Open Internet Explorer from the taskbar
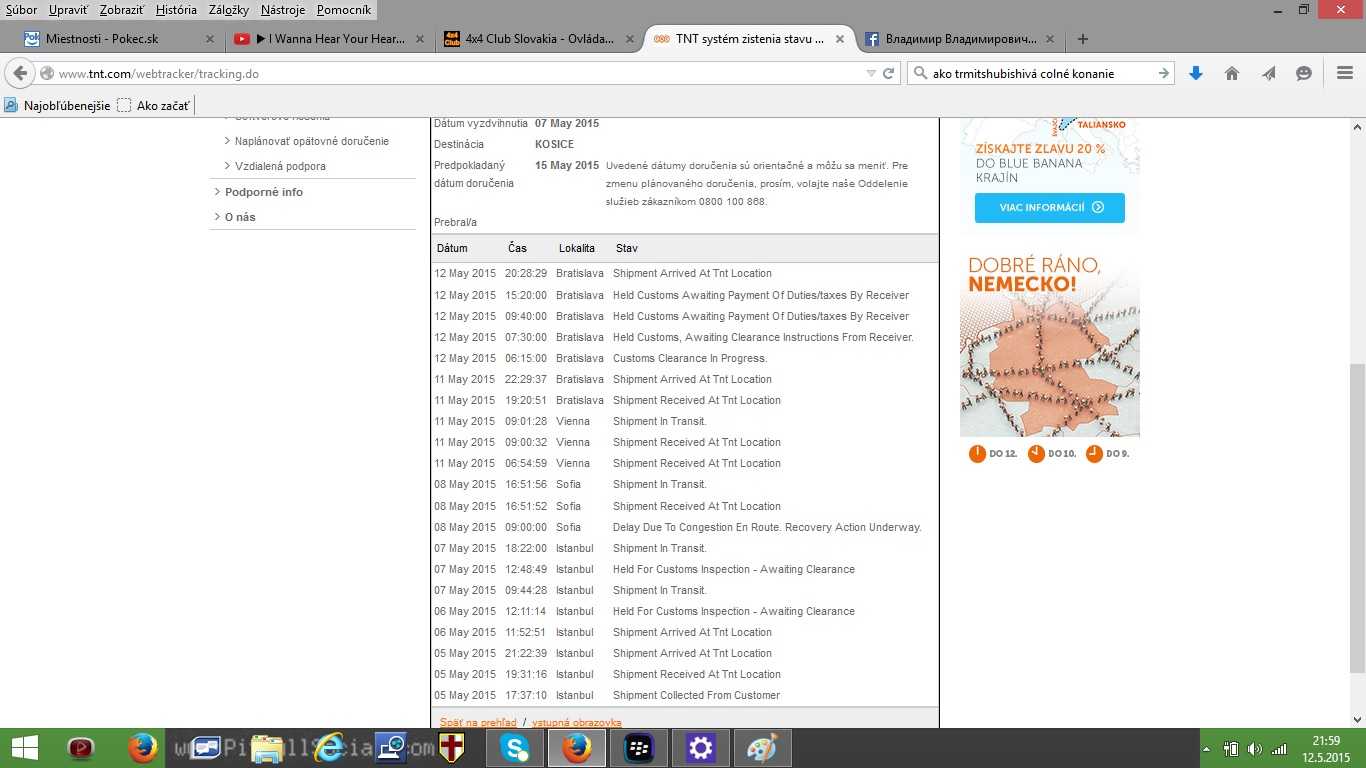Viewport: 1366px width, 768px height. pyautogui.click(x=328, y=748)
